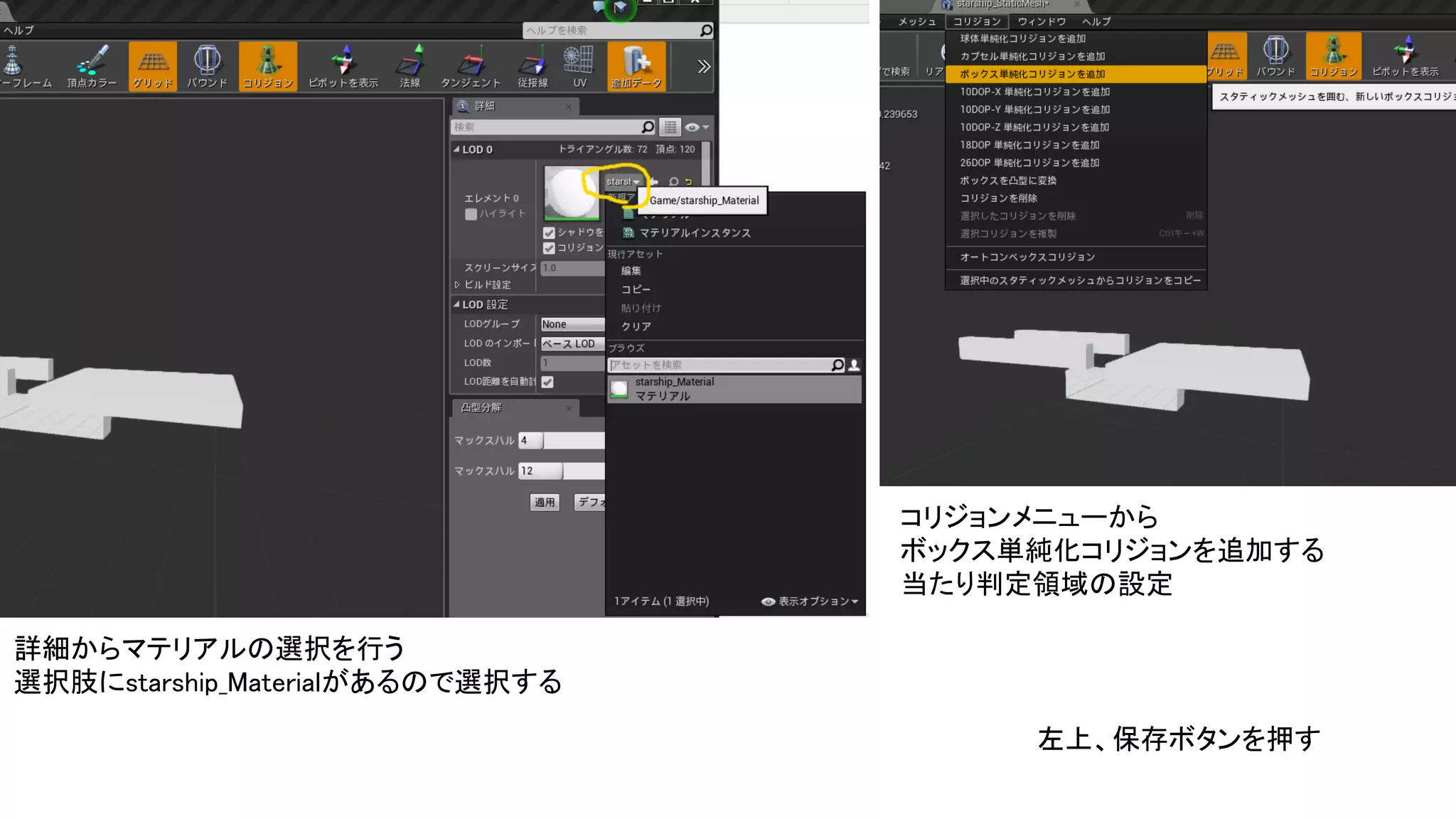Collapse the LOD 0 section
Screen dimensions: 1456x819
(456, 149)
